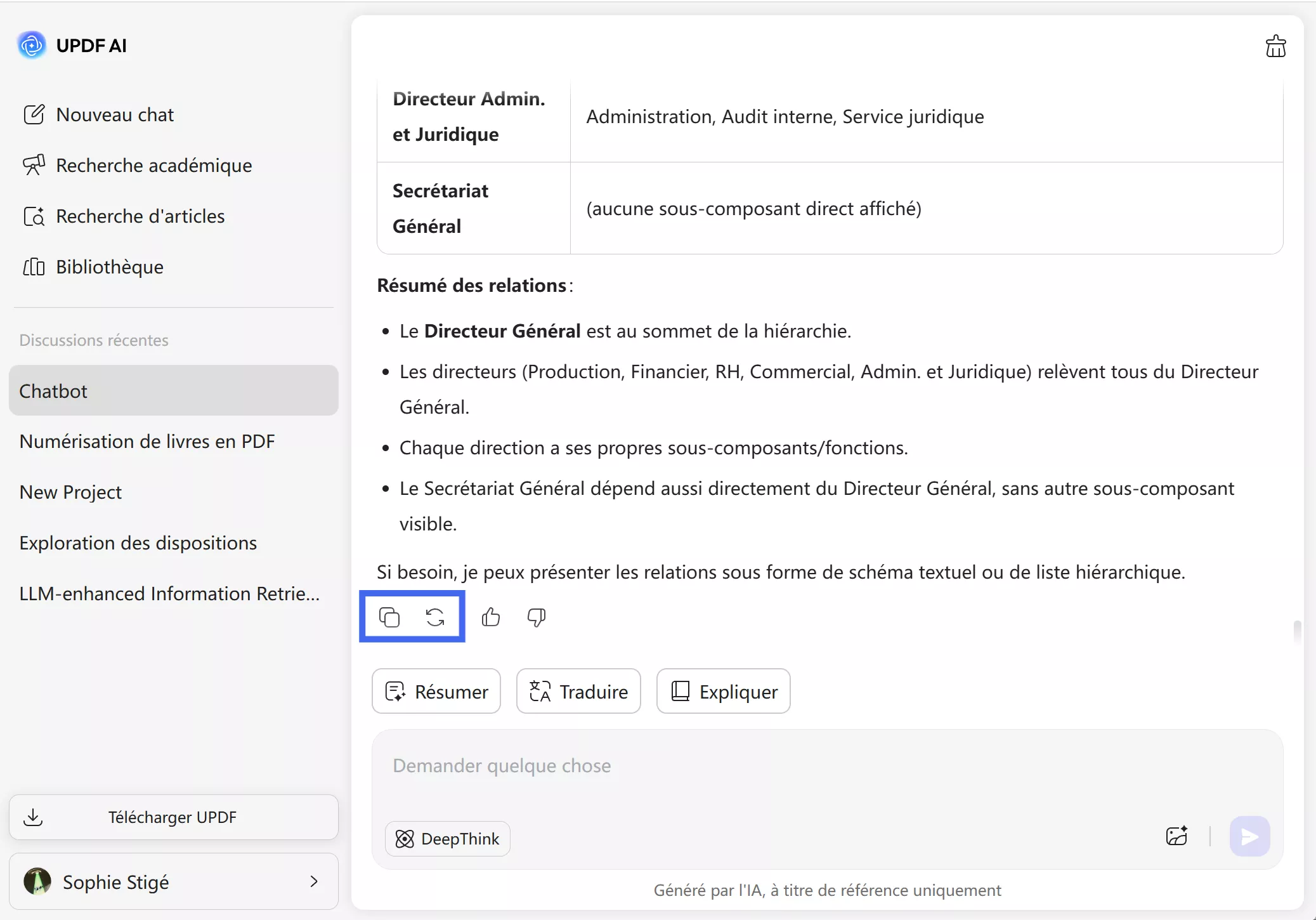Screen dimensions: 1316x920
Task: Click the thumbs down icon
Action: pos(537,617)
